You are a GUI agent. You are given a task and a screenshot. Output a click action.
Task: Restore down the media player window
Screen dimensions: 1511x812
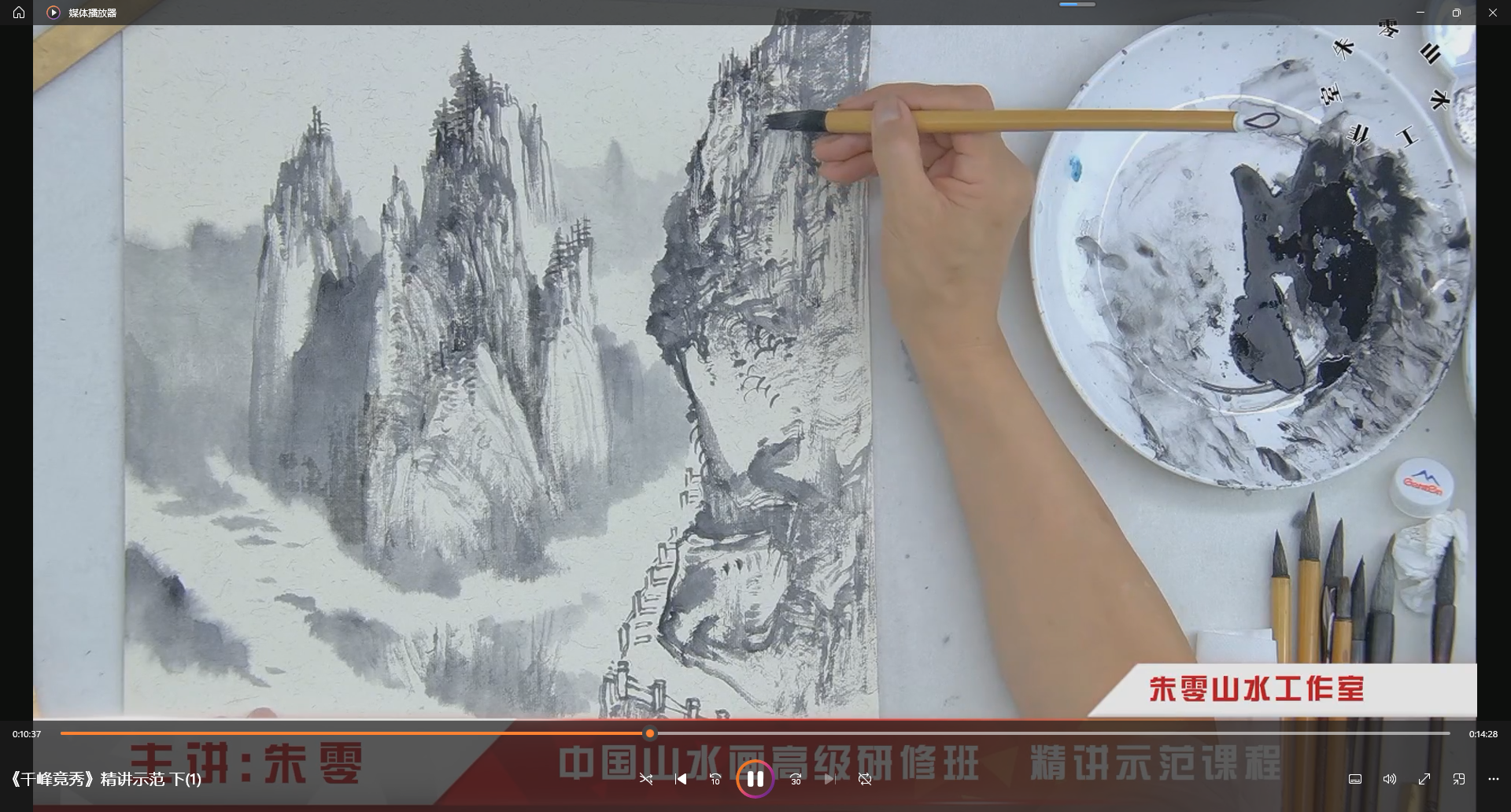pos(1457,13)
